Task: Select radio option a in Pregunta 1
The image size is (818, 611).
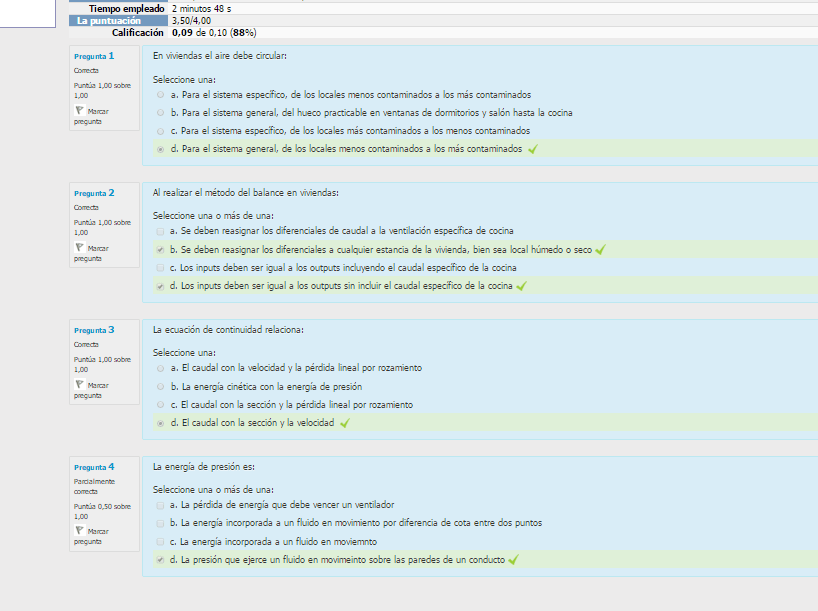Action: click(161, 94)
